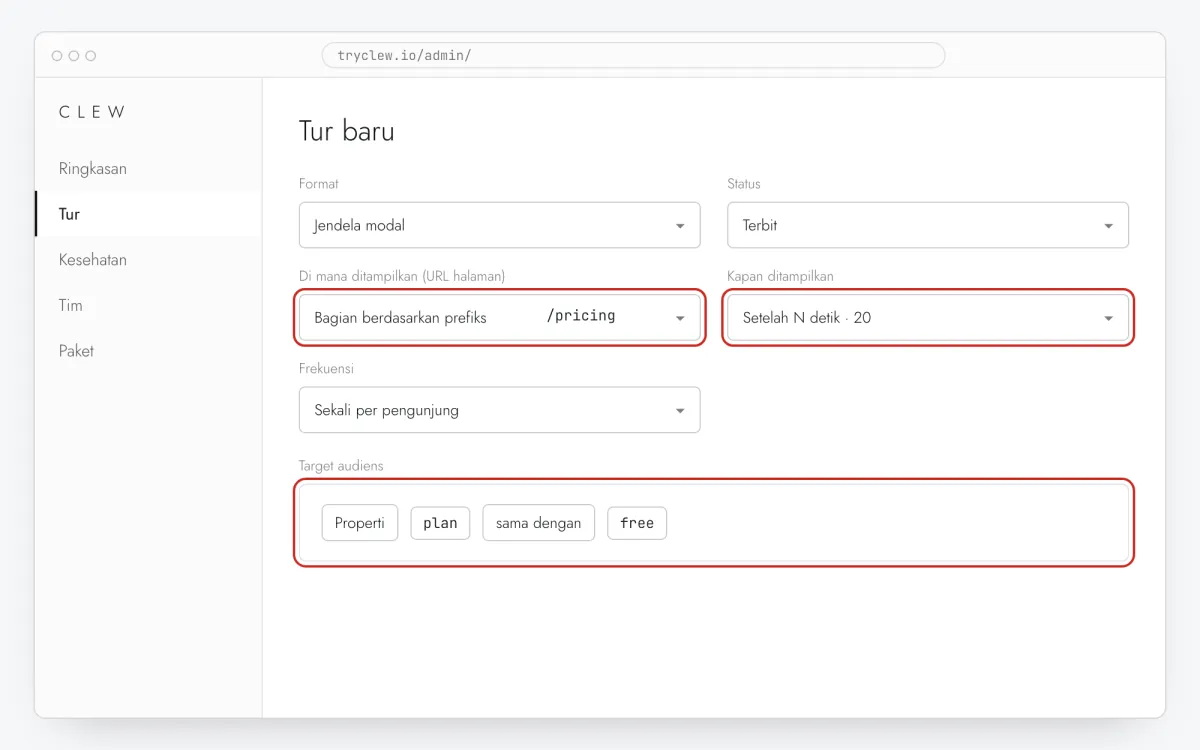Click the browser address bar tryclew.io/admin/
This screenshot has width=1200, height=750.
tap(633, 55)
